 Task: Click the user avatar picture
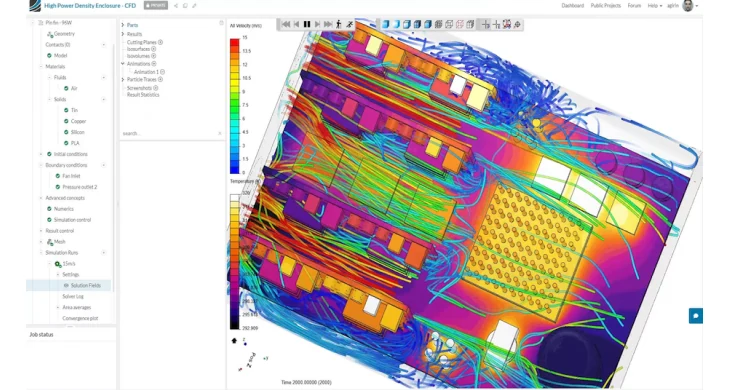coord(688,6)
